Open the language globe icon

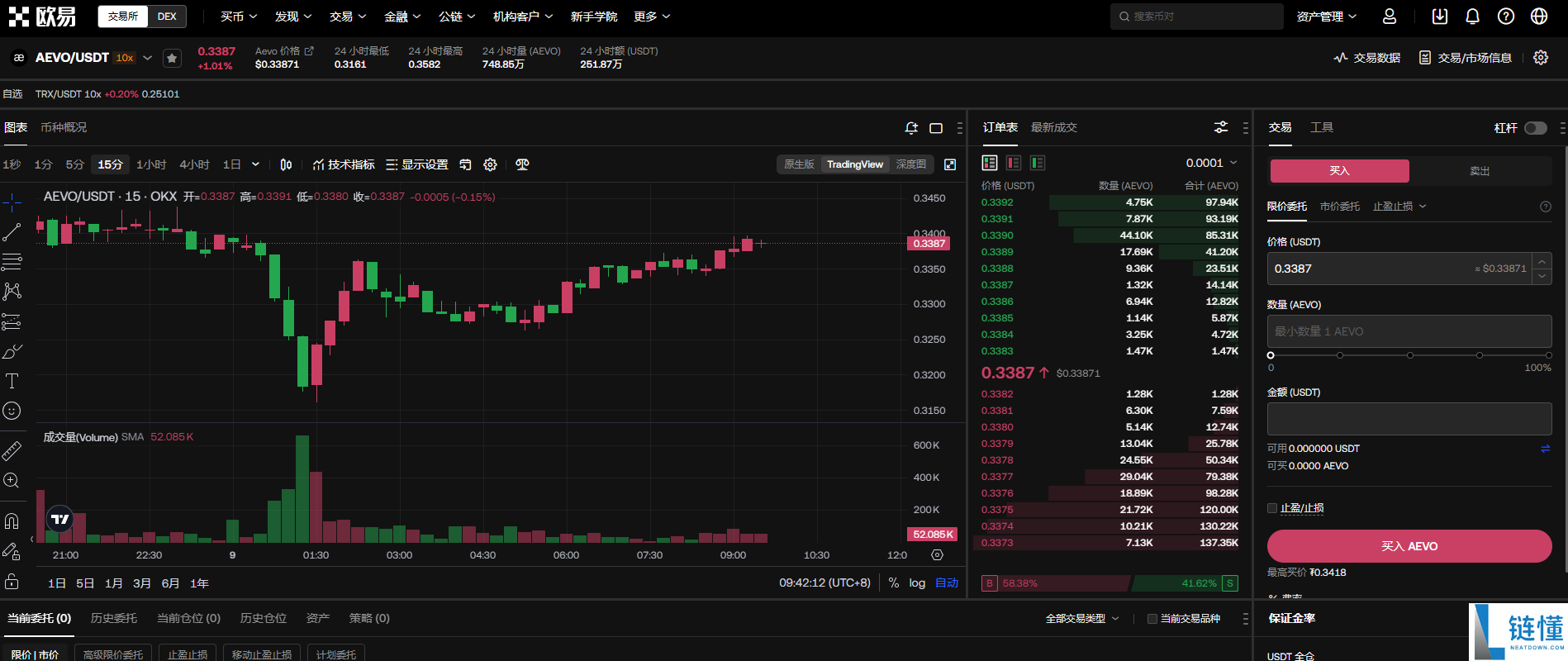click(1538, 17)
